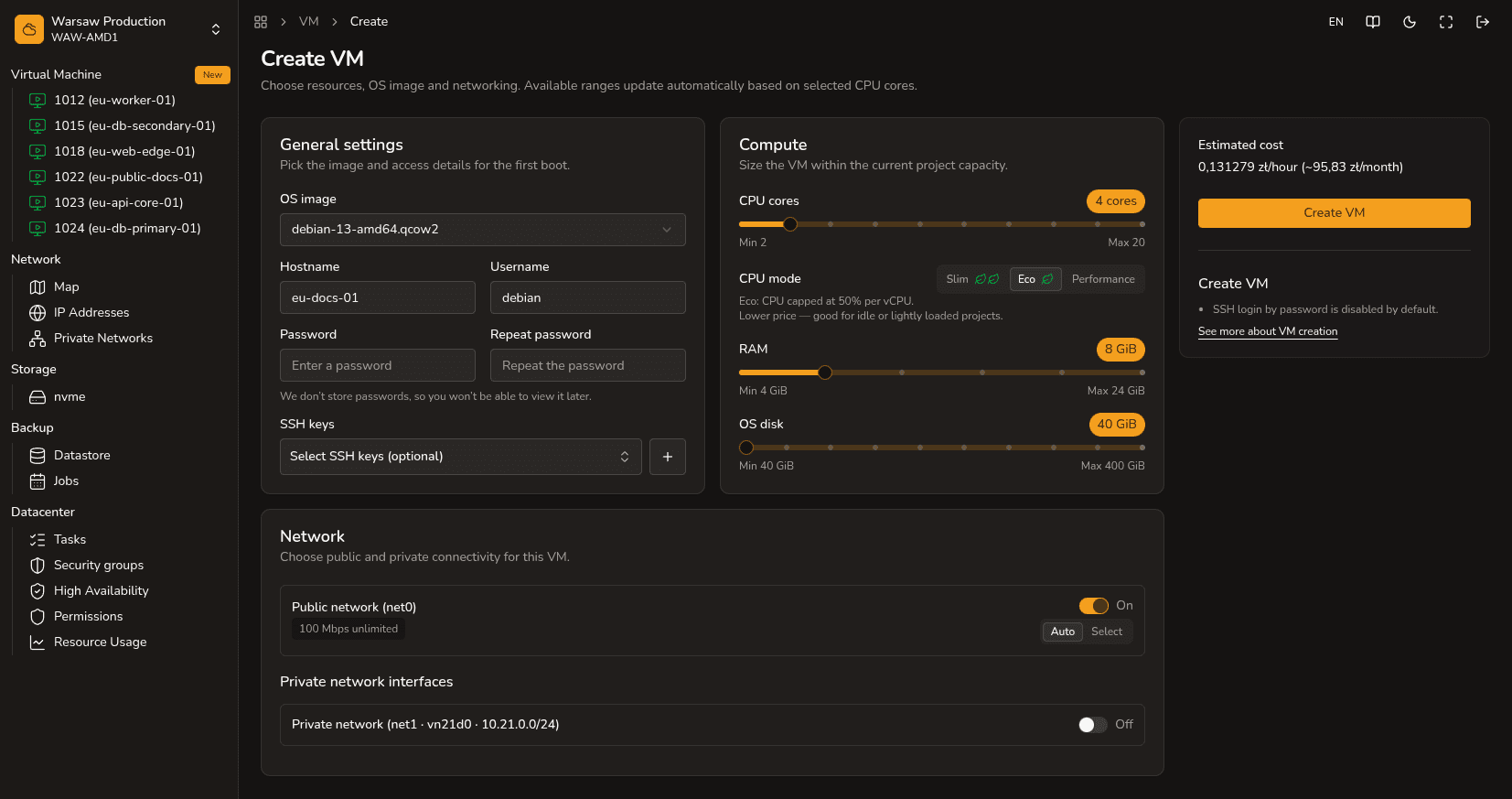Open Resource Usage chart icon

coord(38,642)
